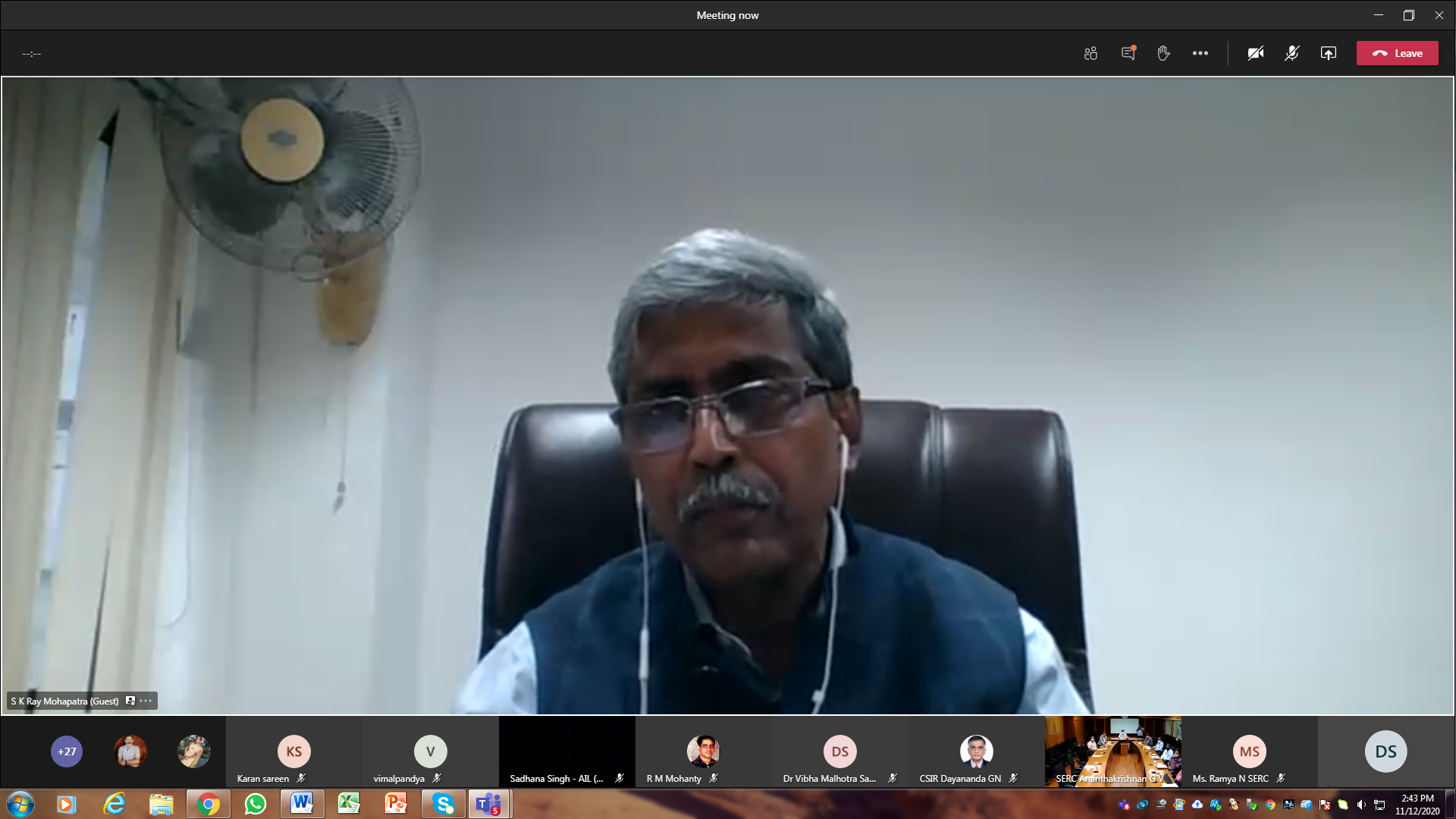1456x819 pixels.
Task: Click the volume icon in system tray
Action: point(1361,805)
